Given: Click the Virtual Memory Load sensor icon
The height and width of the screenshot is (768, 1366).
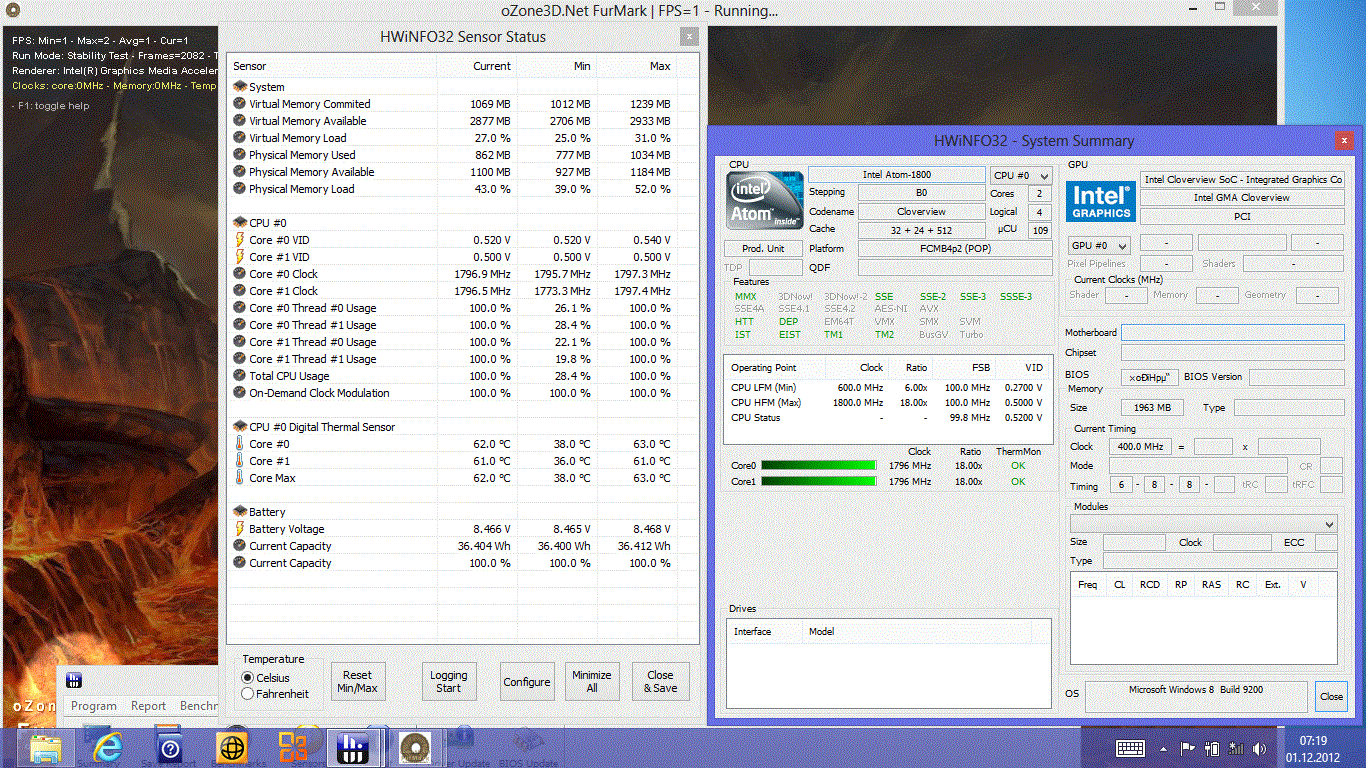Looking at the screenshot, I should click(240, 138).
